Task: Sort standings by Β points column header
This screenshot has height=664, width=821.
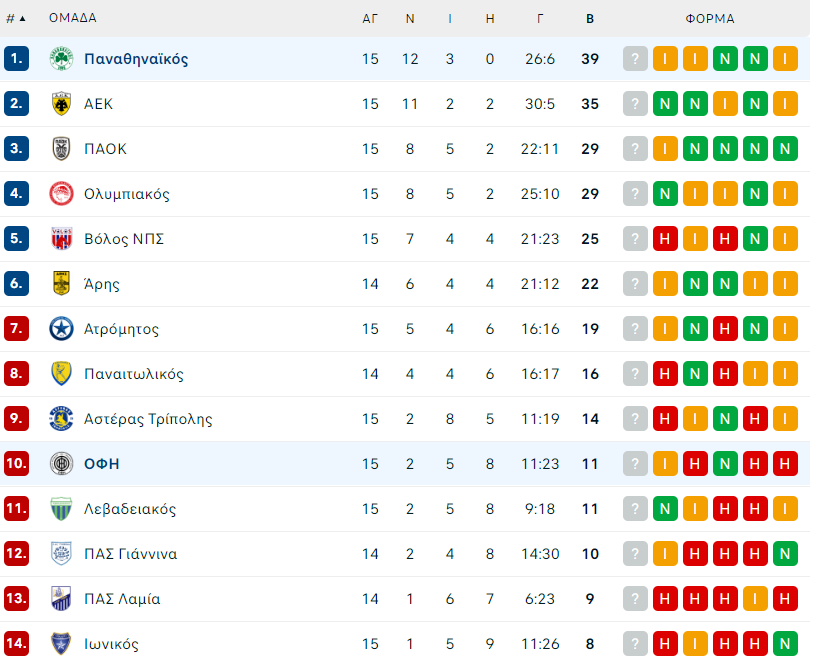Action: click(x=590, y=19)
